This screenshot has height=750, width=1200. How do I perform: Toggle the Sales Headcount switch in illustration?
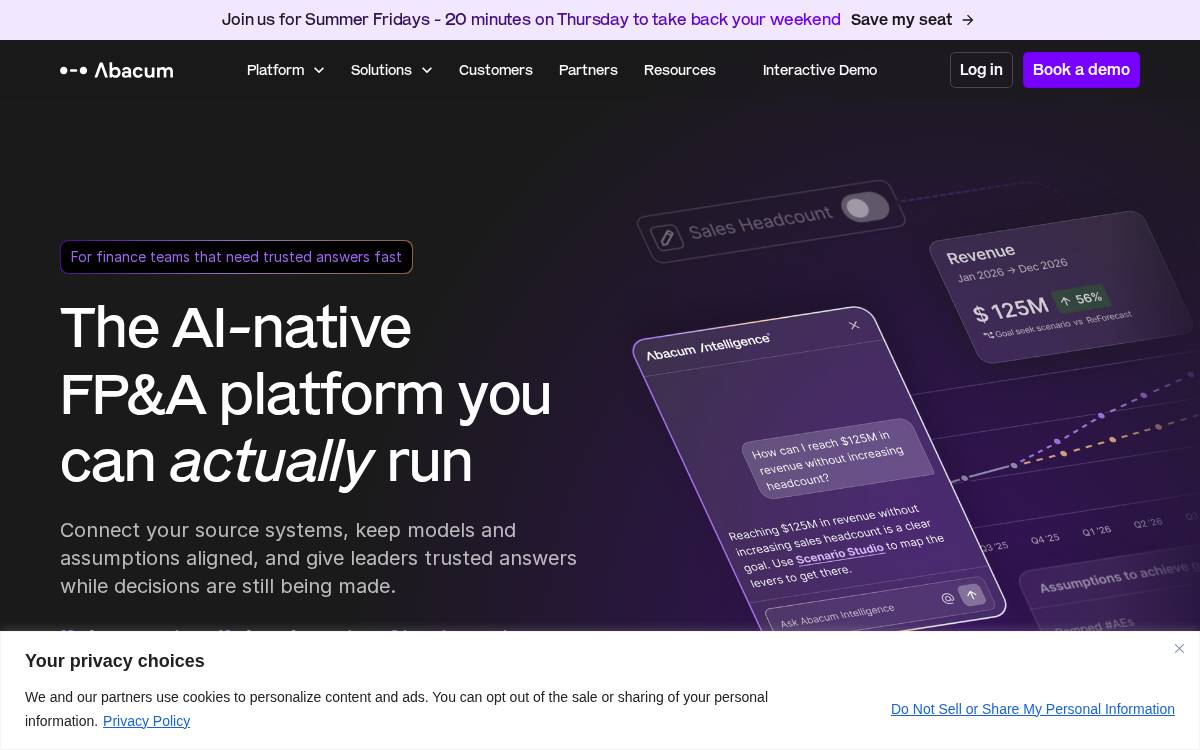[865, 207]
